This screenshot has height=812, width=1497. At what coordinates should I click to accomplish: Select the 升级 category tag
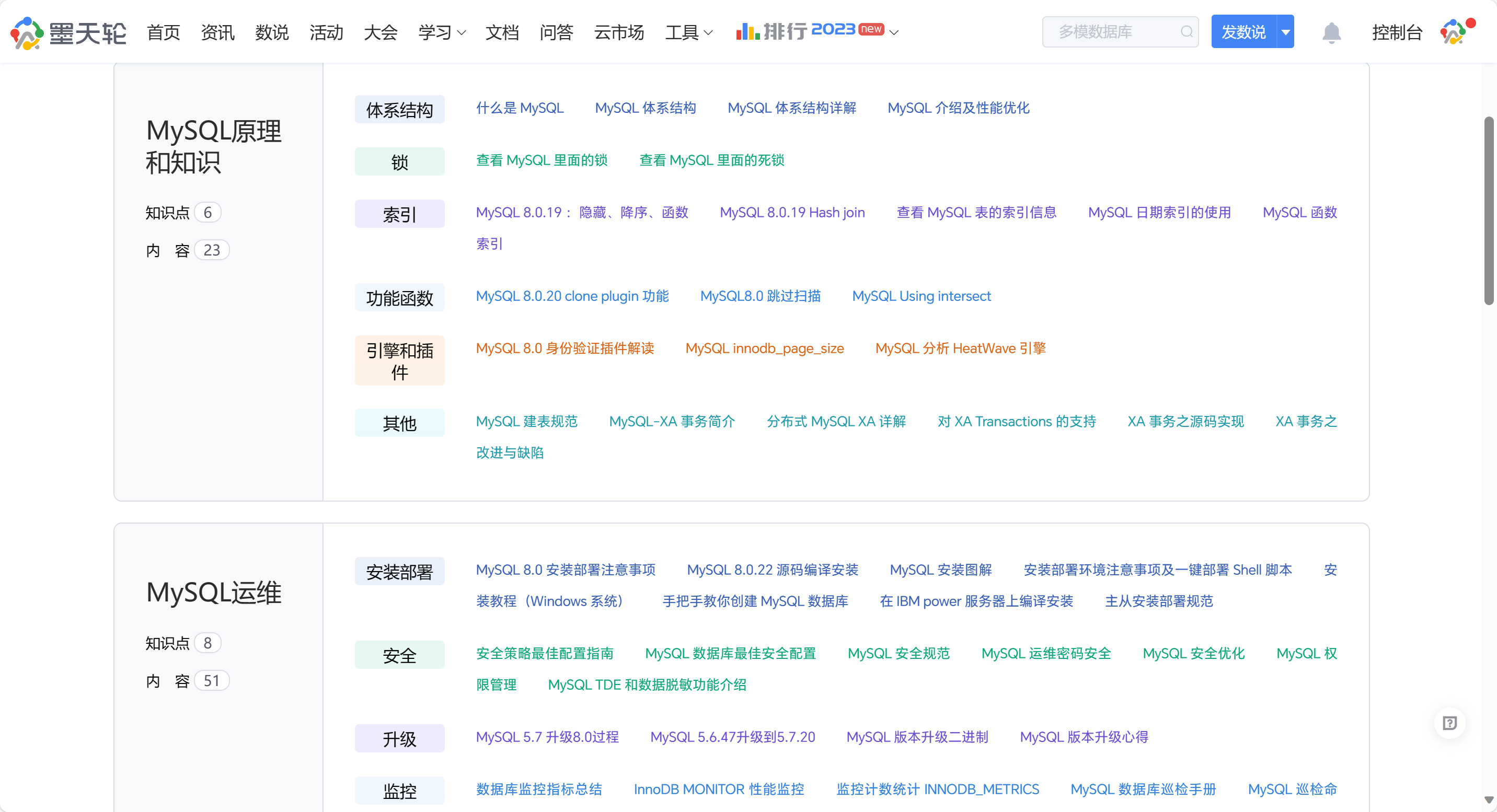tap(400, 739)
